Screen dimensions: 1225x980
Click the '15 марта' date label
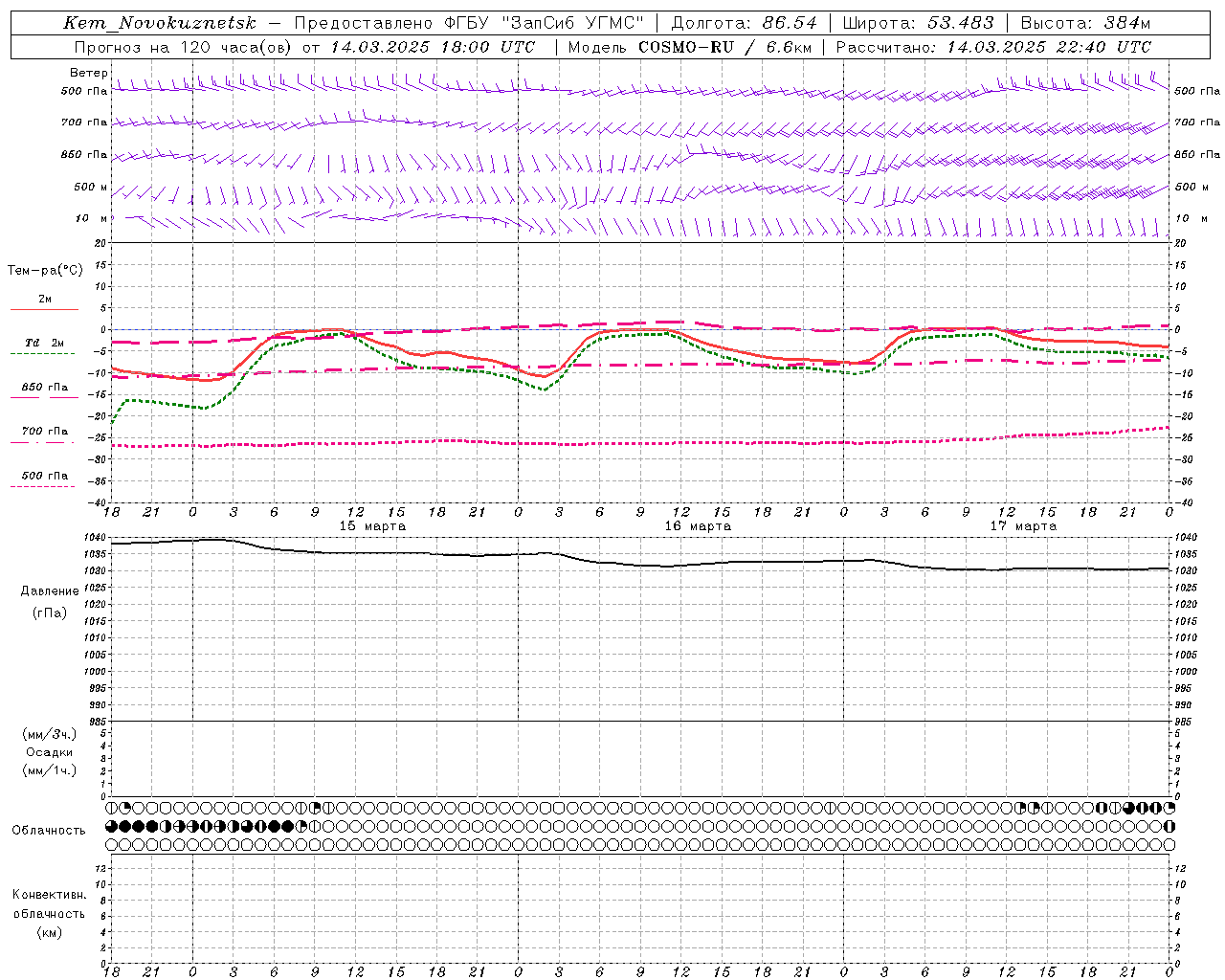tap(372, 526)
